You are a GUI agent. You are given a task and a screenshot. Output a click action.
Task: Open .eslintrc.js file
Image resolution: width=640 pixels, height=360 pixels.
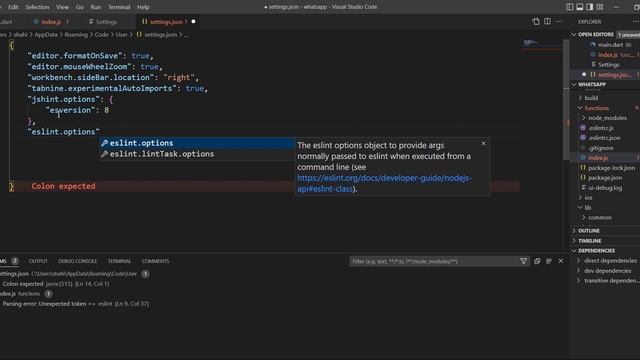click(x=601, y=128)
